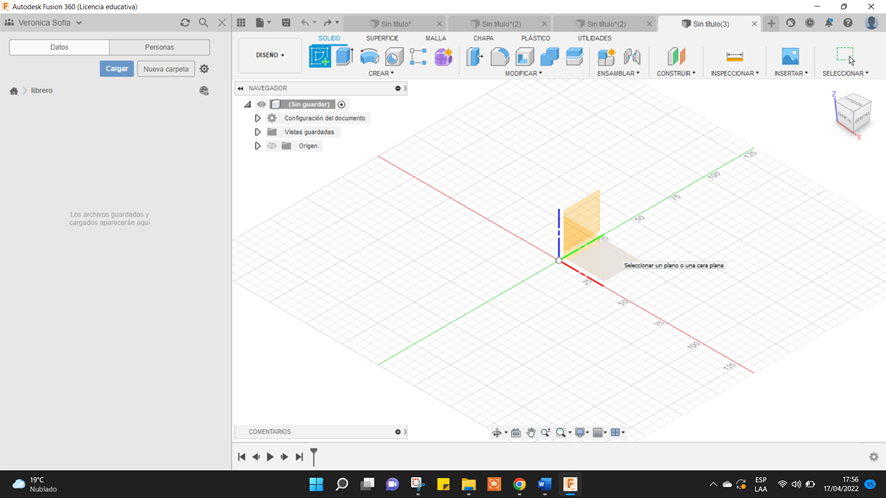Open the CREAR dropdown menu
This screenshot has height=498, width=886.
coord(381,73)
